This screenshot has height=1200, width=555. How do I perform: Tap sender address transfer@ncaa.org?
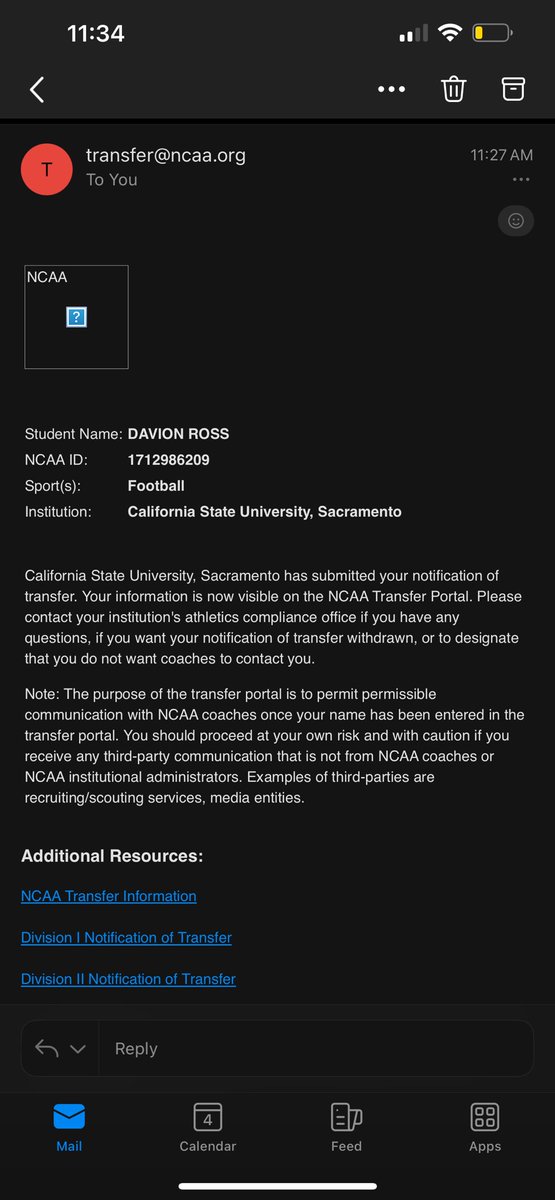point(166,155)
